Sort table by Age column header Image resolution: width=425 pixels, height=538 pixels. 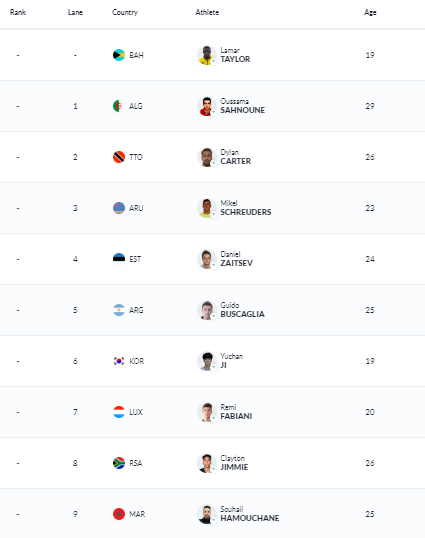pyautogui.click(x=370, y=12)
